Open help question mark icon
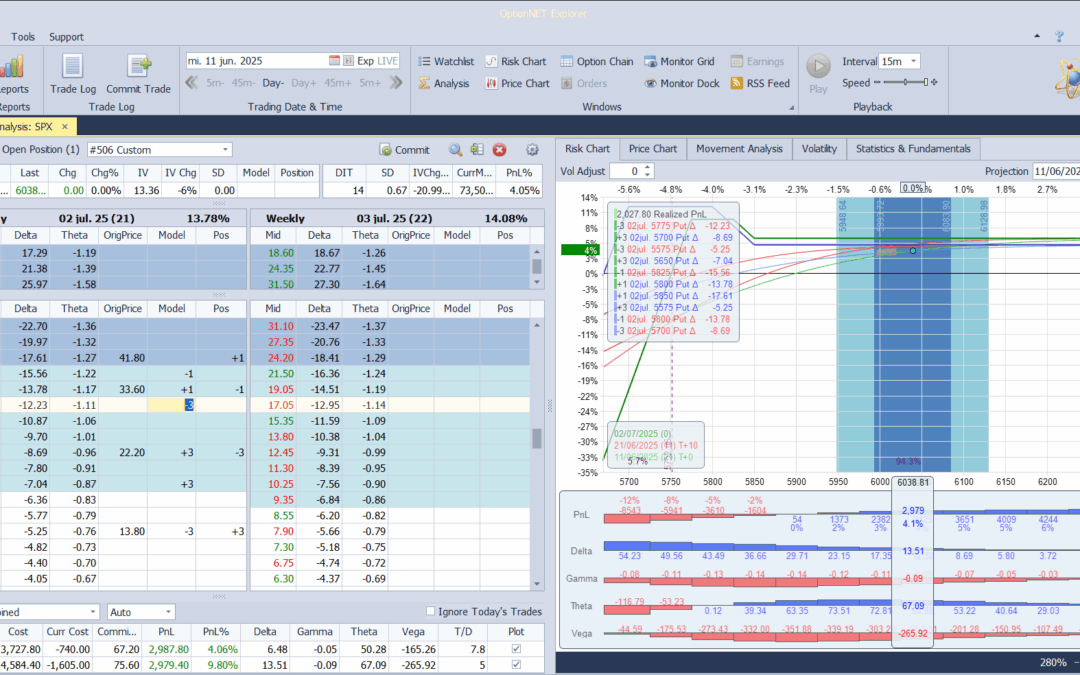This screenshot has width=1080, height=675. coord(1059,37)
